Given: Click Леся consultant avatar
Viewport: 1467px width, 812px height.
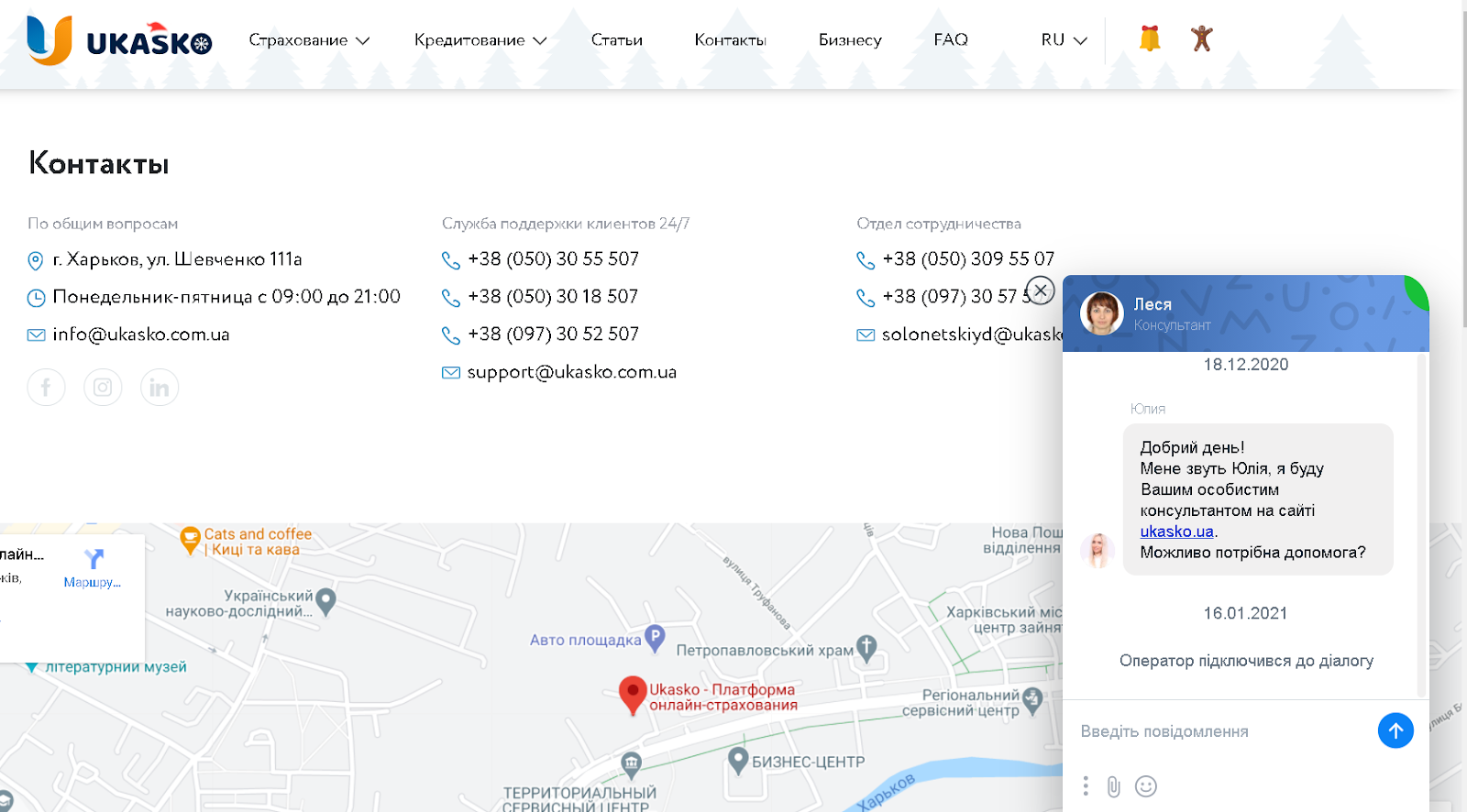Looking at the screenshot, I should tap(1102, 313).
